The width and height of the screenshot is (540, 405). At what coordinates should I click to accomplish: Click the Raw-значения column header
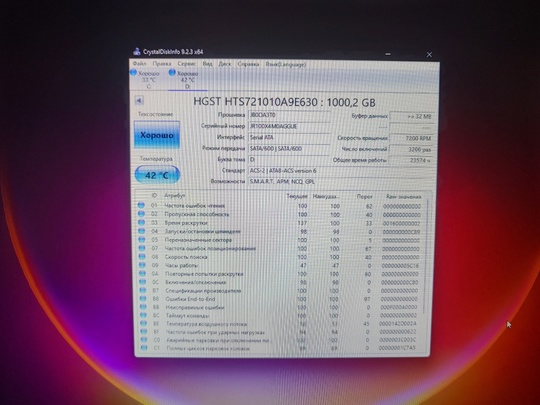(x=403, y=197)
